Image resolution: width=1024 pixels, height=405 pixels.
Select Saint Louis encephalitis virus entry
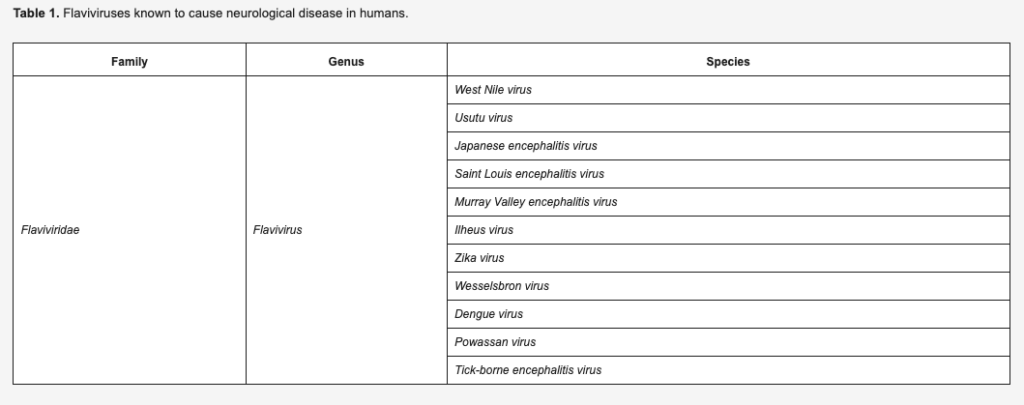[x=728, y=174]
